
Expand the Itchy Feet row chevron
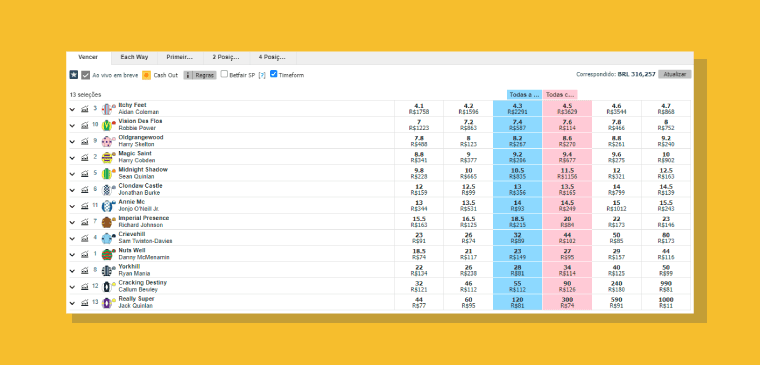coord(73,110)
